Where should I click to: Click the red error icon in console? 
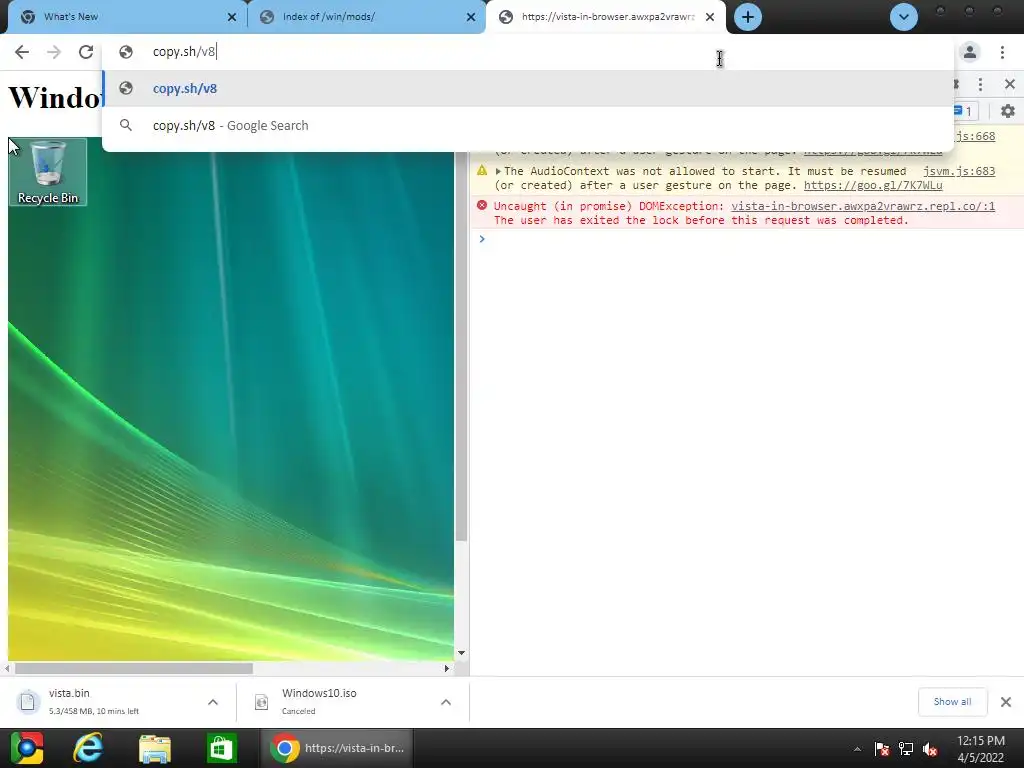tap(482, 205)
